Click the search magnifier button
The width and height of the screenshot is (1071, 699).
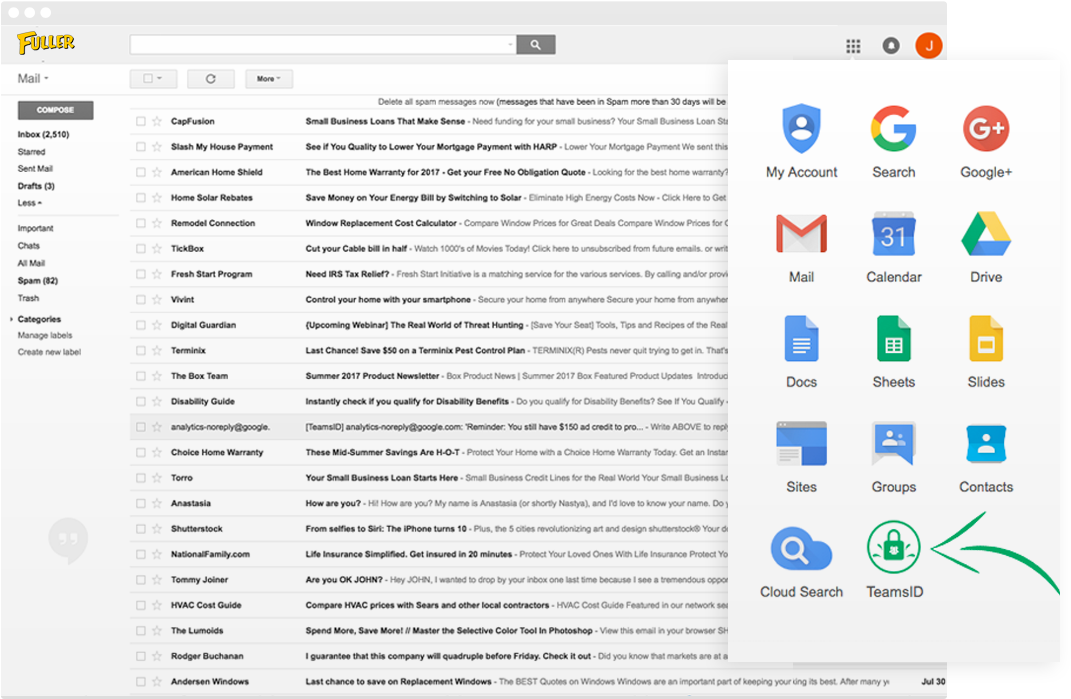(x=536, y=44)
